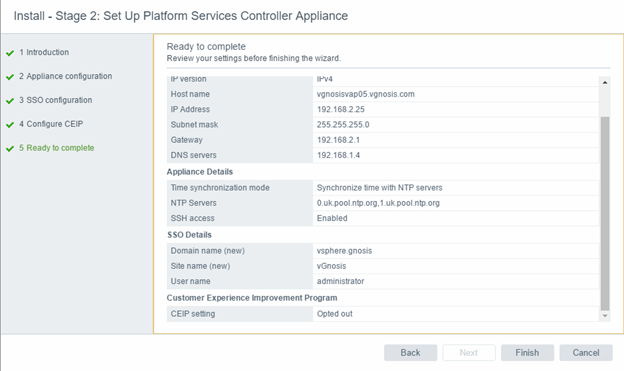The image size is (624, 371).
Task: Click the IPv4 value
Action: click(324, 79)
